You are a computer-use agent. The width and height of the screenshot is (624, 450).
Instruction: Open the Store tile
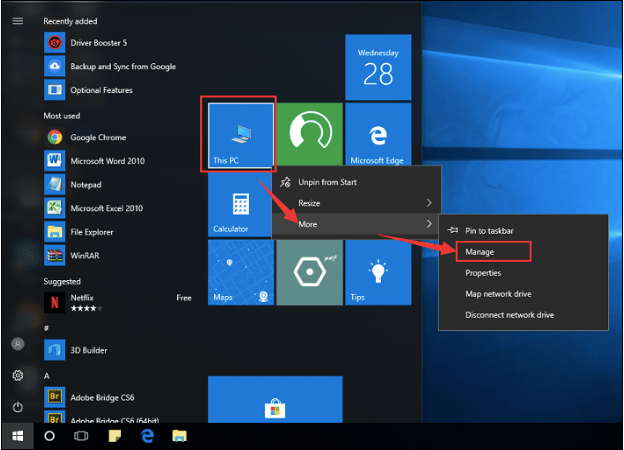275,399
